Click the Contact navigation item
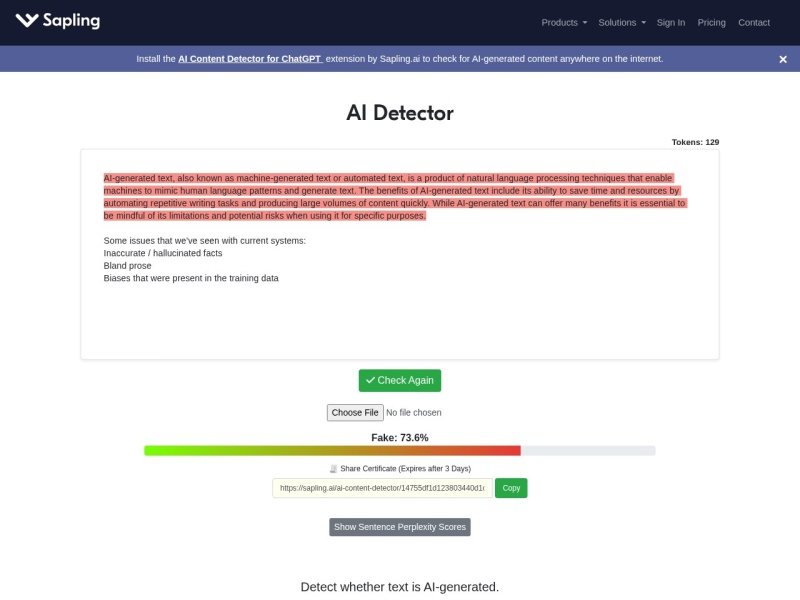The height and width of the screenshot is (600, 800). [x=754, y=22]
